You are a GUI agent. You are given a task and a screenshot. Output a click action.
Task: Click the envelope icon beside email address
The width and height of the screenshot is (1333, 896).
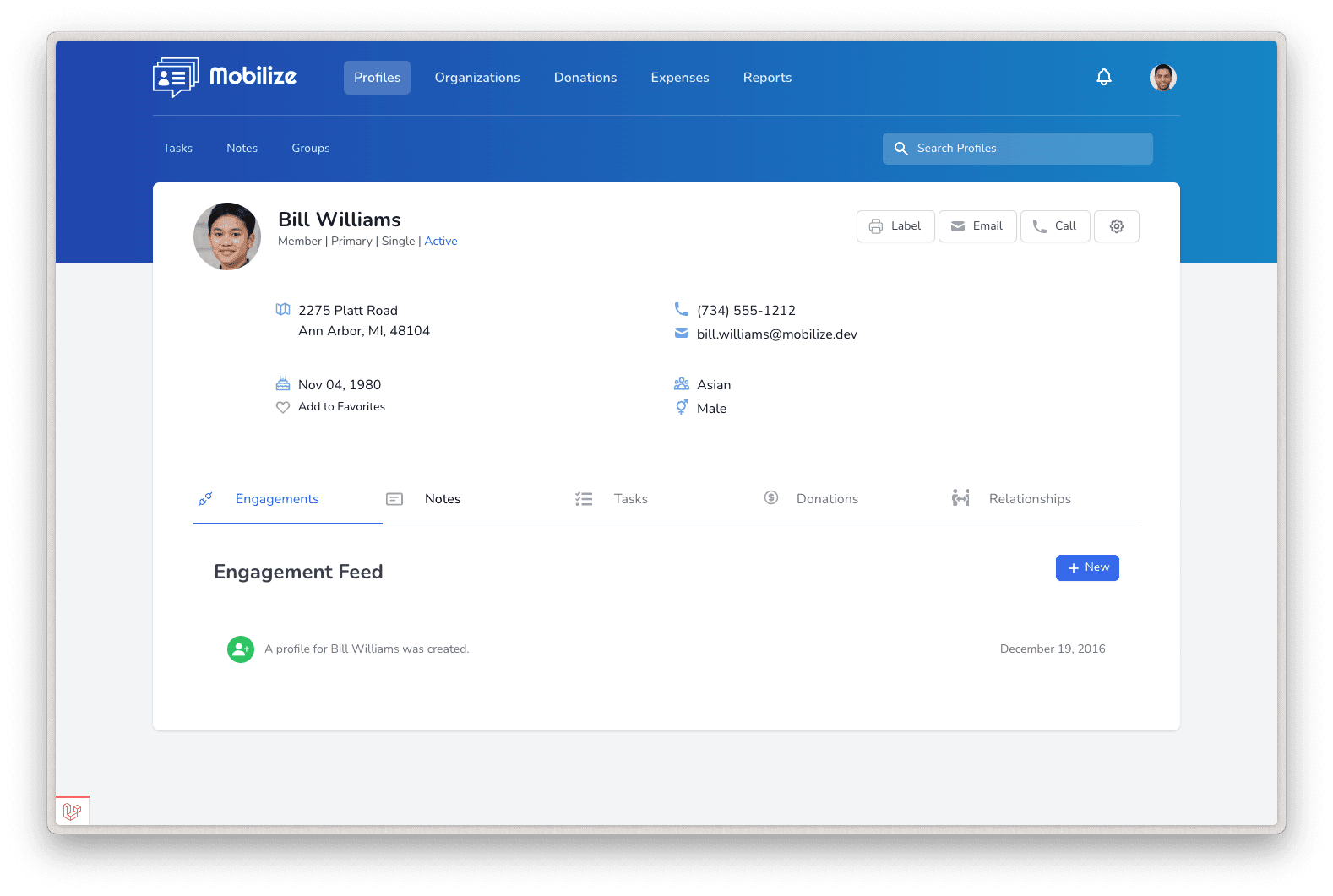pyautogui.click(x=682, y=334)
